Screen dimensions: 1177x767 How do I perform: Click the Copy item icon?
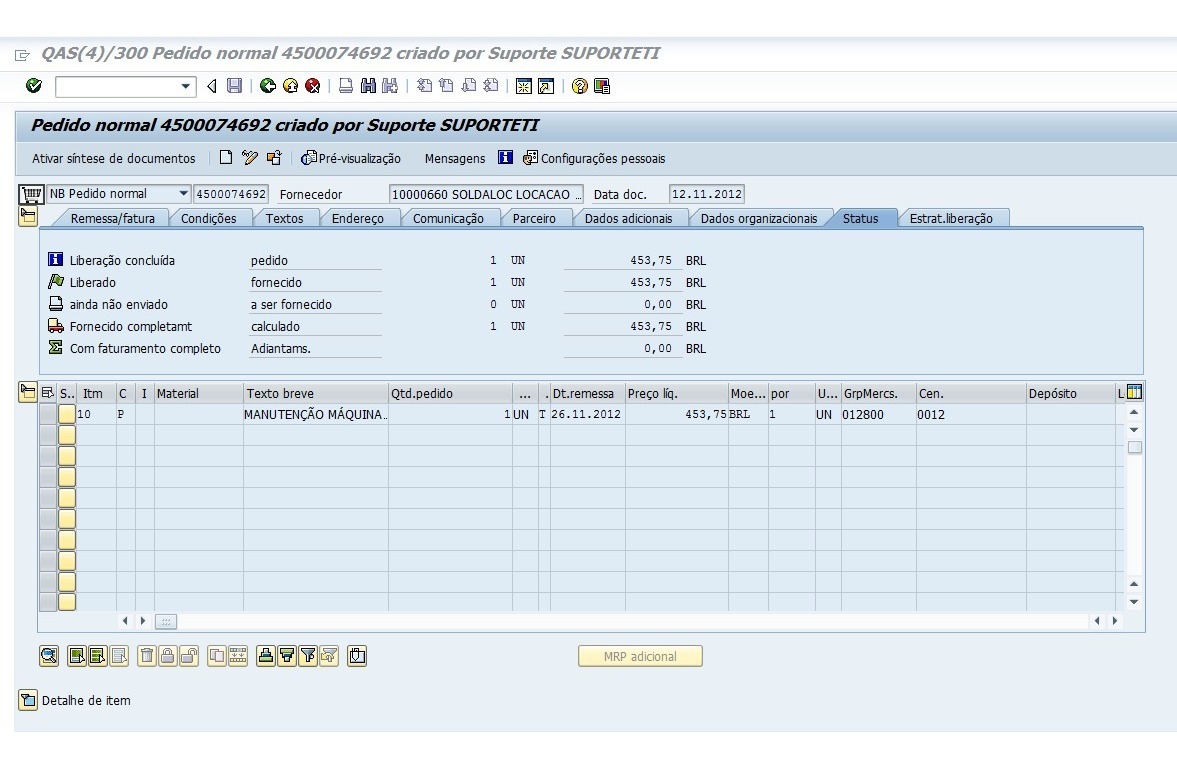(x=217, y=656)
